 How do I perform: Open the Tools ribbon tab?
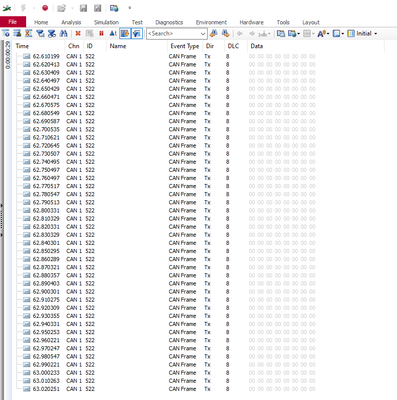coord(283,22)
